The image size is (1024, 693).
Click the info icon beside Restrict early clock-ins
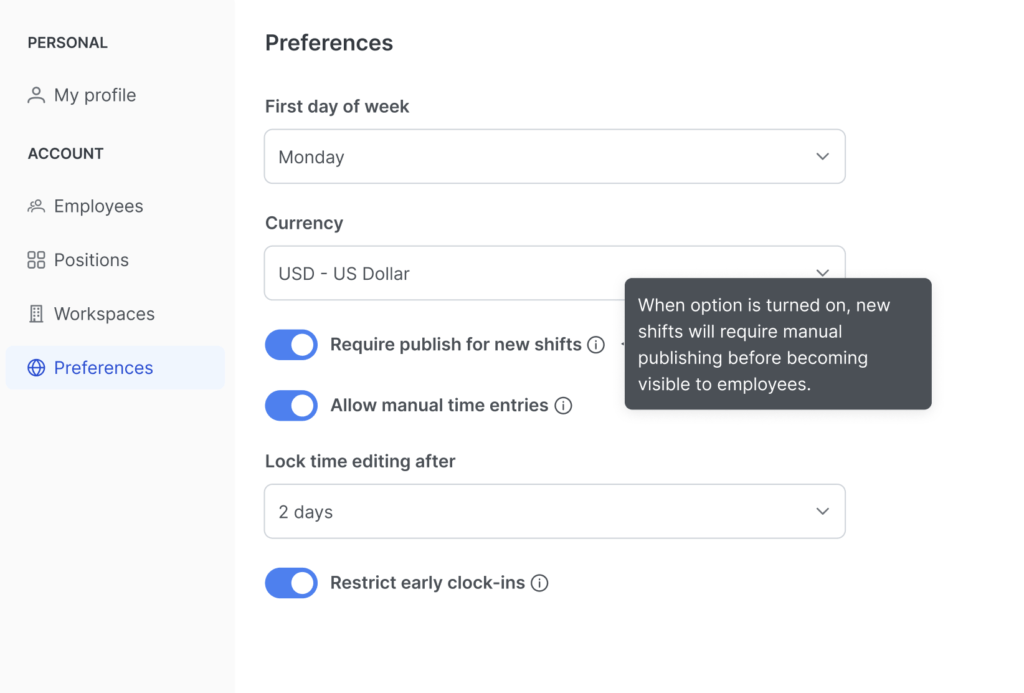[x=539, y=582]
